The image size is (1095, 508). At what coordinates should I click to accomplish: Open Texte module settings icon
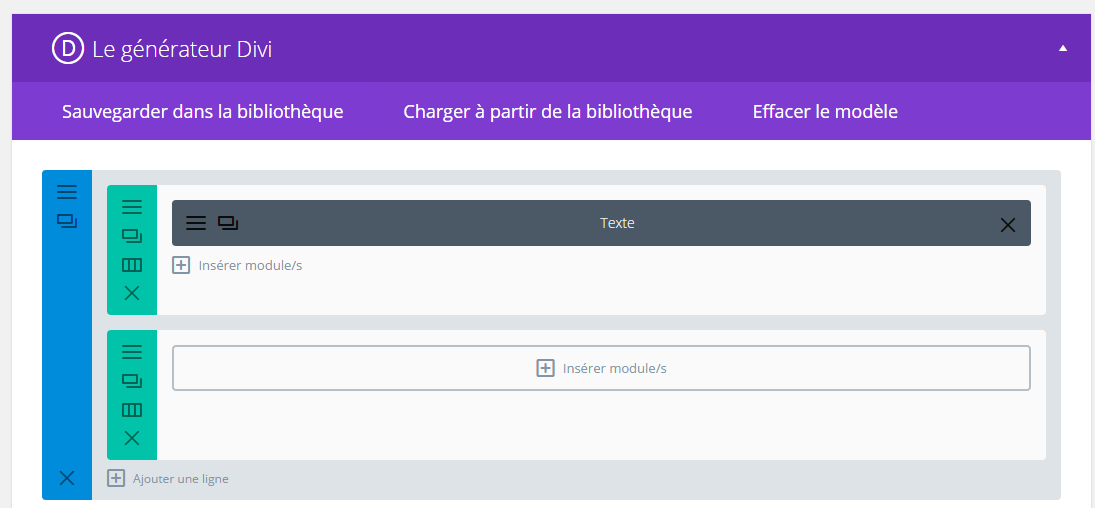(196, 223)
